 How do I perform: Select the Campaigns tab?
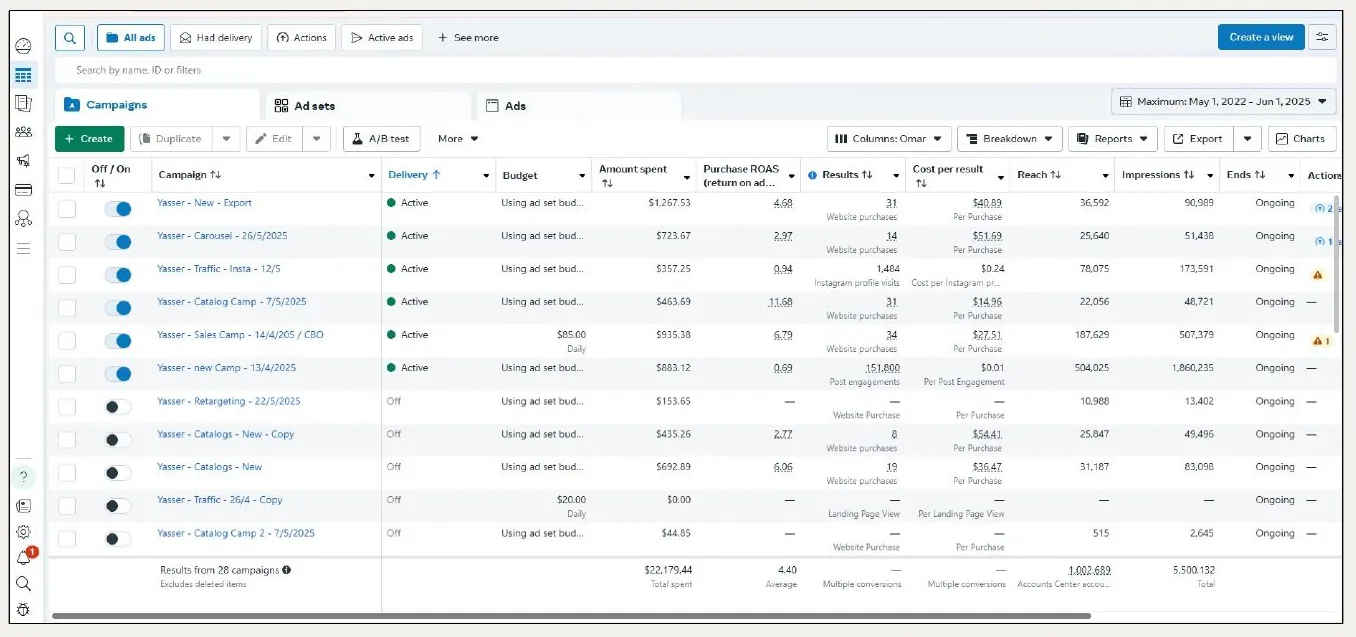[156, 105]
